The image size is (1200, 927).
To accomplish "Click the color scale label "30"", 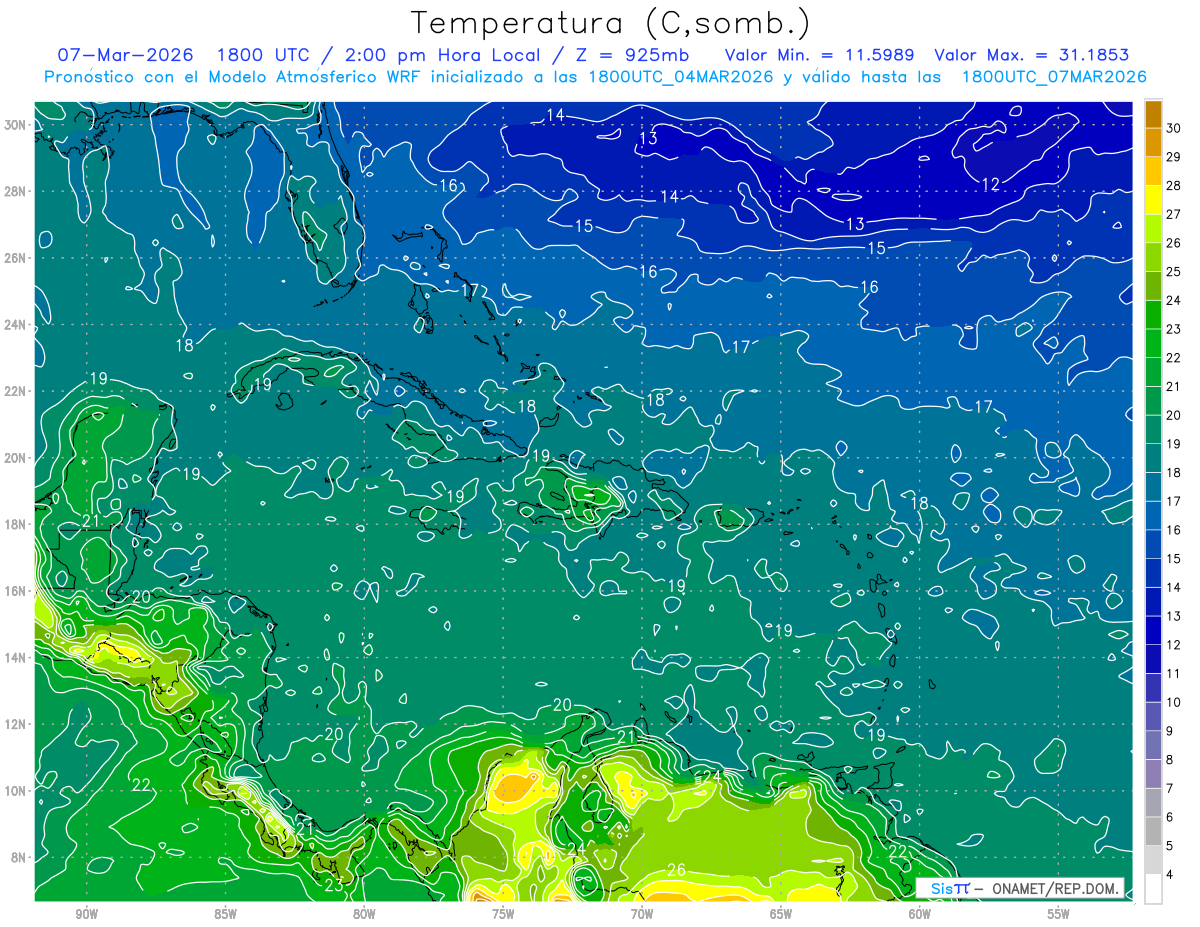I will [x=1174, y=128].
